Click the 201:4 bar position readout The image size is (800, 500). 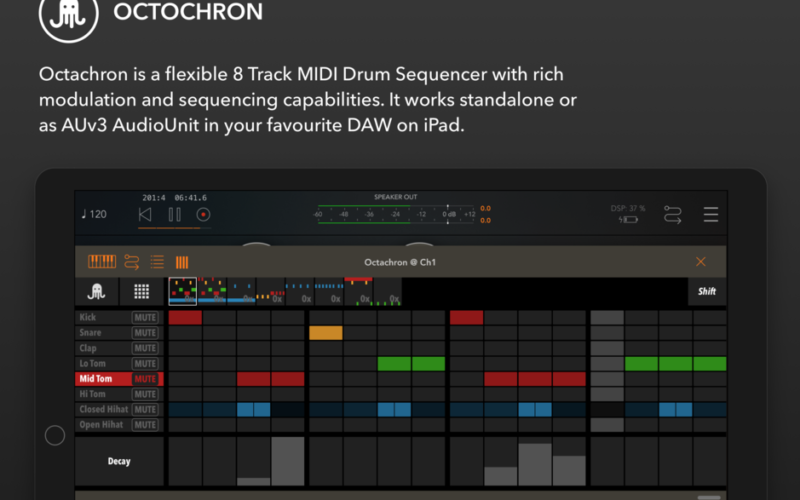[154, 197]
